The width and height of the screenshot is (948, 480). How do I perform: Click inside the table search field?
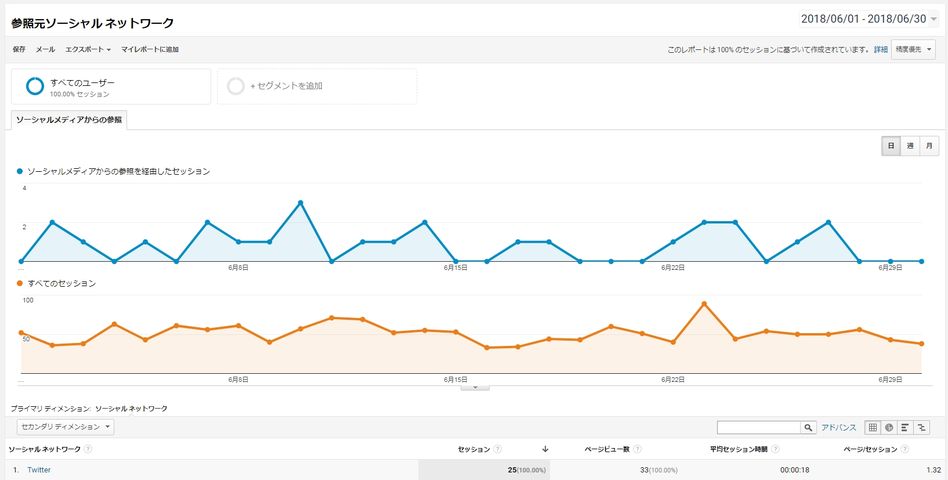pos(758,427)
